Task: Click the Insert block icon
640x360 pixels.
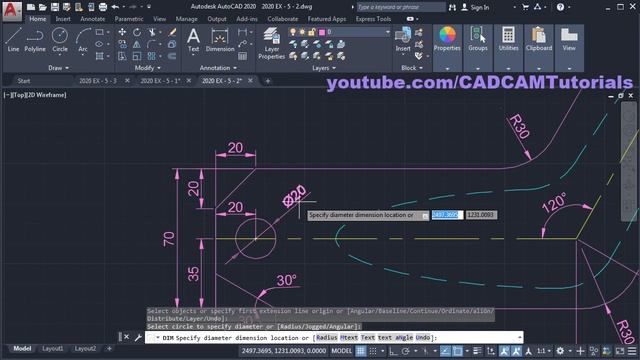Action: (403, 39)
